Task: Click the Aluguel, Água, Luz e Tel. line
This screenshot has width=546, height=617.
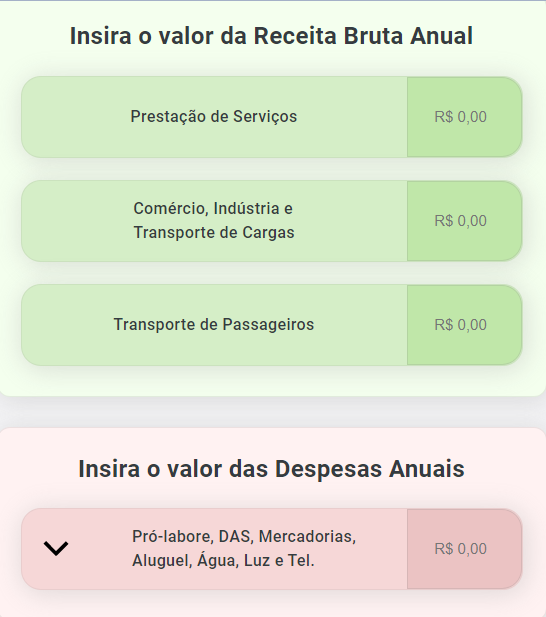Action: pos(223,560)
